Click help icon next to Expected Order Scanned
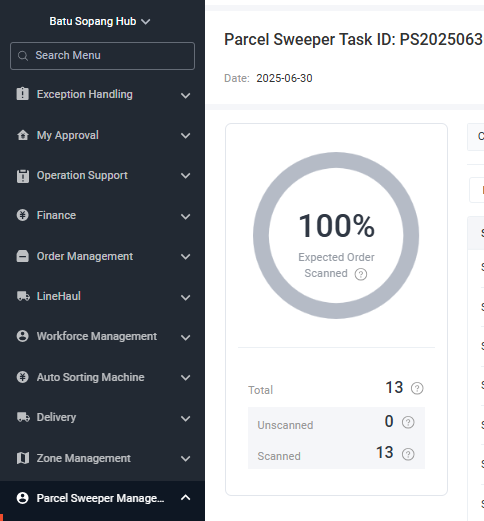Image resolution: width=484 pixels, height=521 pixels. pyautogui.click(x=361, y=274)
